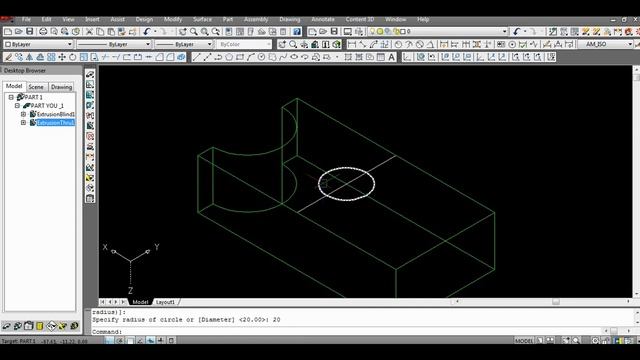Cut selection with the scissors icon
Viewport: 640px width, 360px height.
coord(89,31)
